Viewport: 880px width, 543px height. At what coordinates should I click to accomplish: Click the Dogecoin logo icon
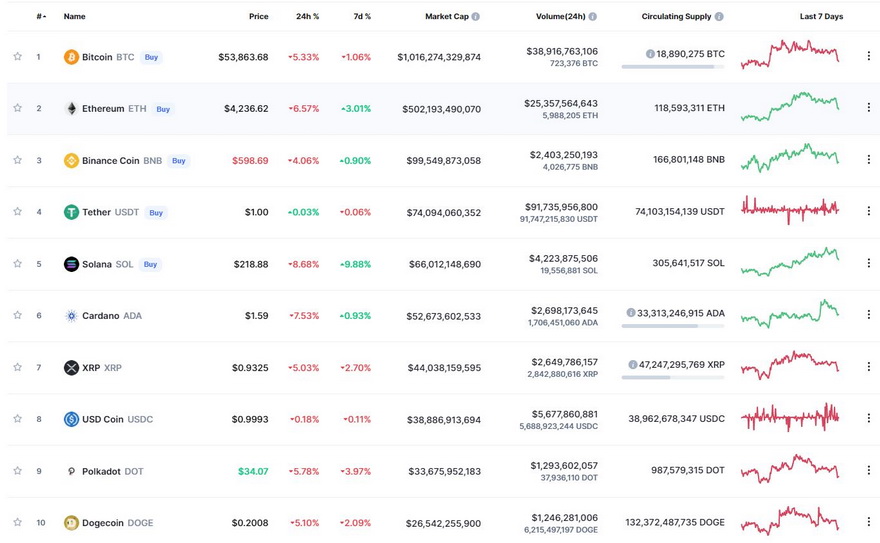(x=71, y=523)
